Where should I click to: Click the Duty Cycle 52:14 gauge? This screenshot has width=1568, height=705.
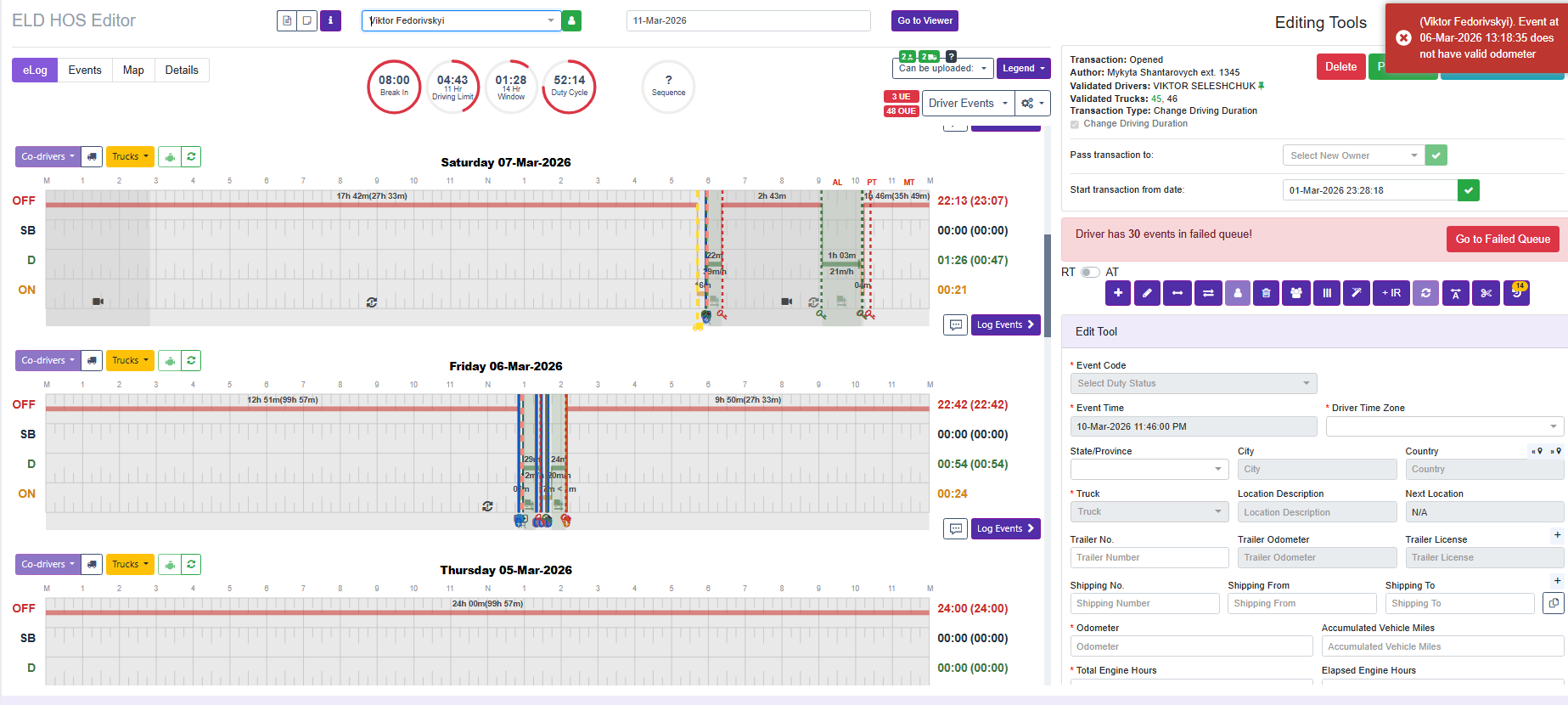[569, 87]
